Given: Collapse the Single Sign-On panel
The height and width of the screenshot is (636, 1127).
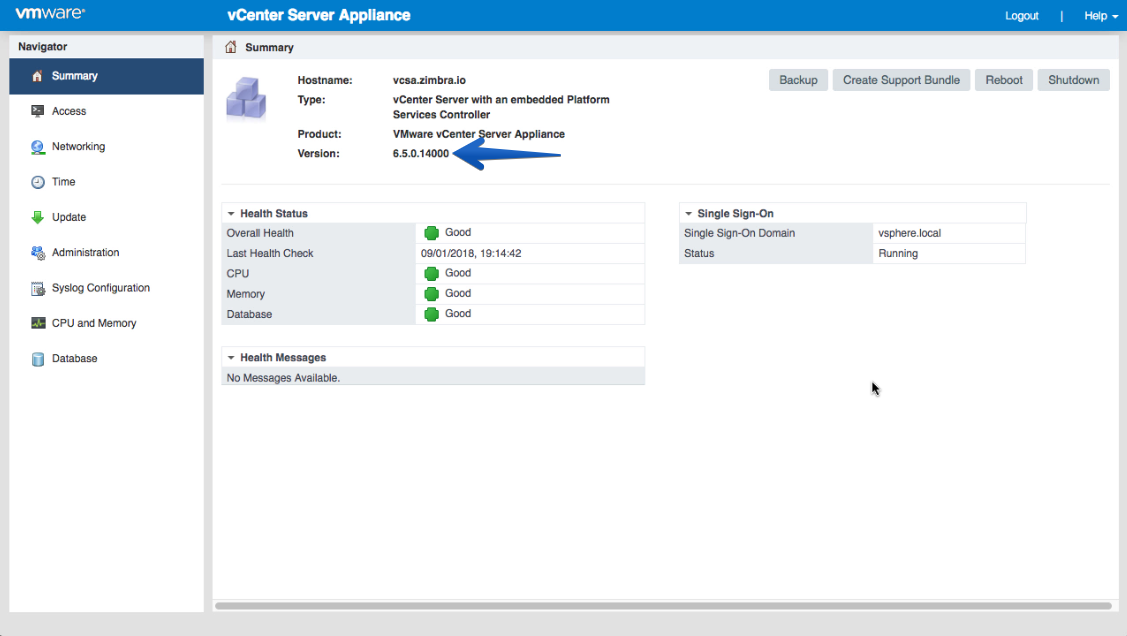Looking at the screenshot, I should (x=688, y=213).
